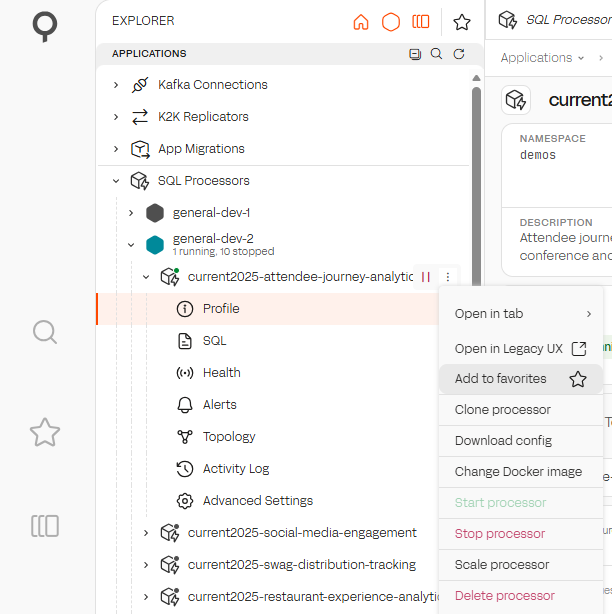Open favorites star in left sidebar

pyautogui.click(x=45, y=432)
